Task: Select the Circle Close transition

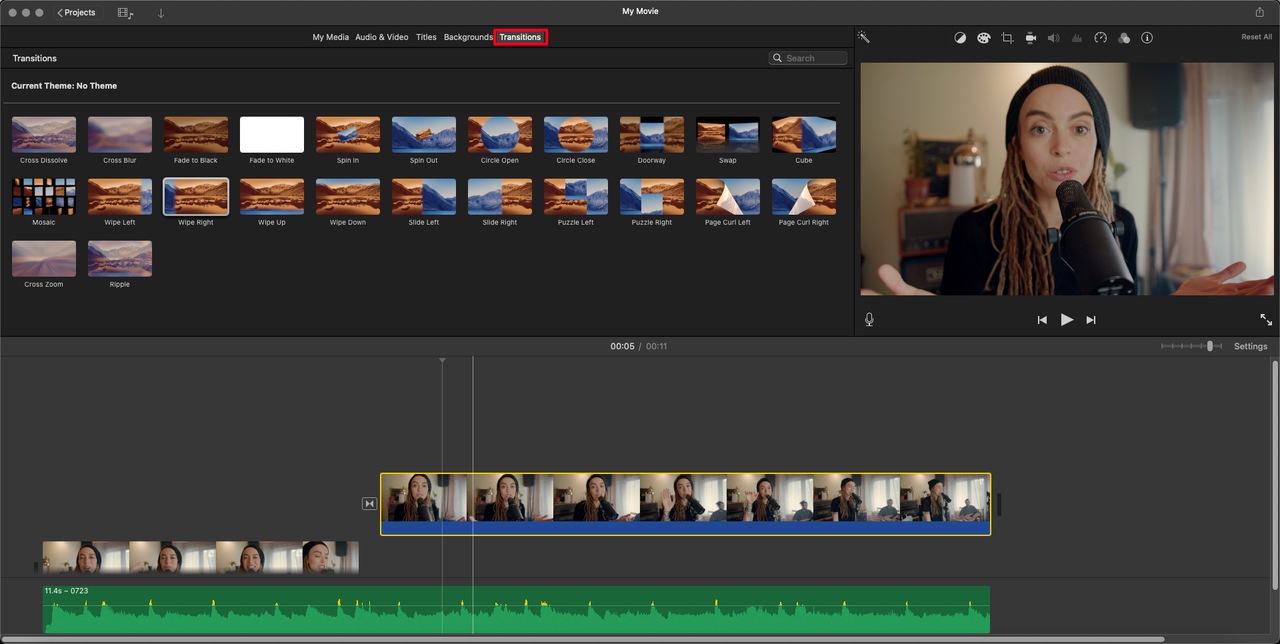Action: coord(576,134)
